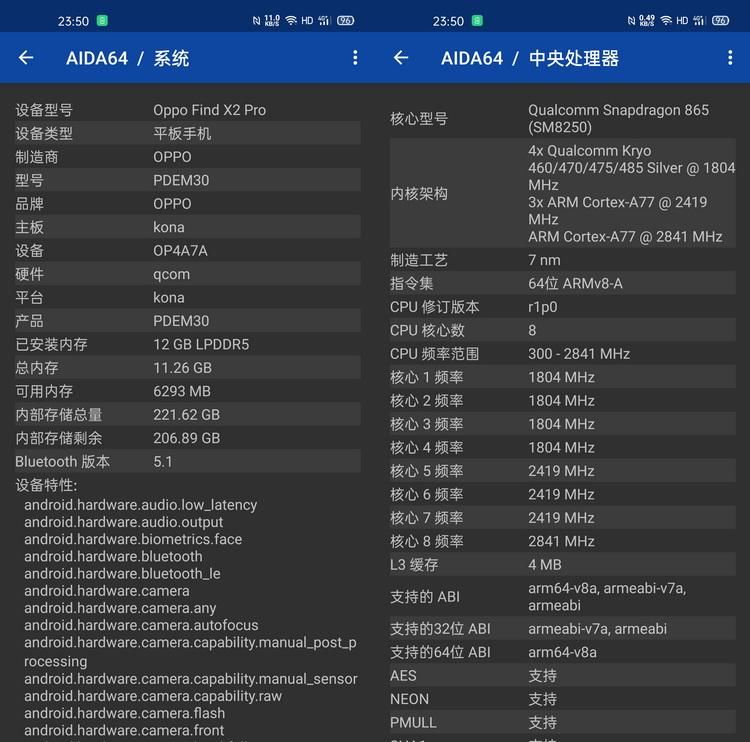750x742 pixels.
Task: Select the Bluetooth 版本 value 5.1
Action: point(163,462)
